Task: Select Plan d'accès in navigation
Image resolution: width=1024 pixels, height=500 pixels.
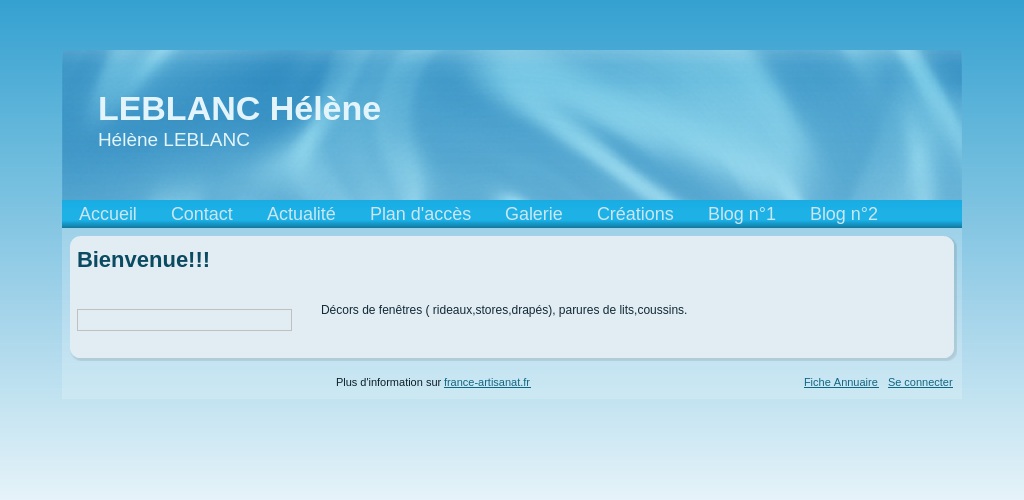Action: tap(421, 214)
